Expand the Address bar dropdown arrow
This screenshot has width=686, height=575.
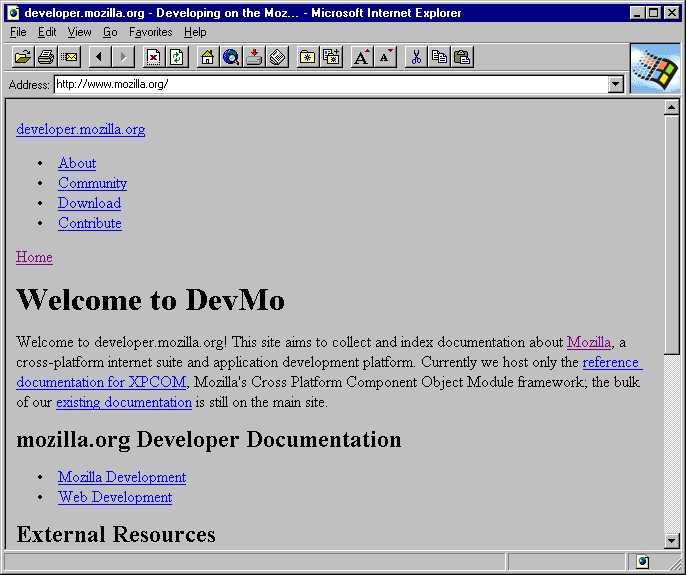pos(616,84)
